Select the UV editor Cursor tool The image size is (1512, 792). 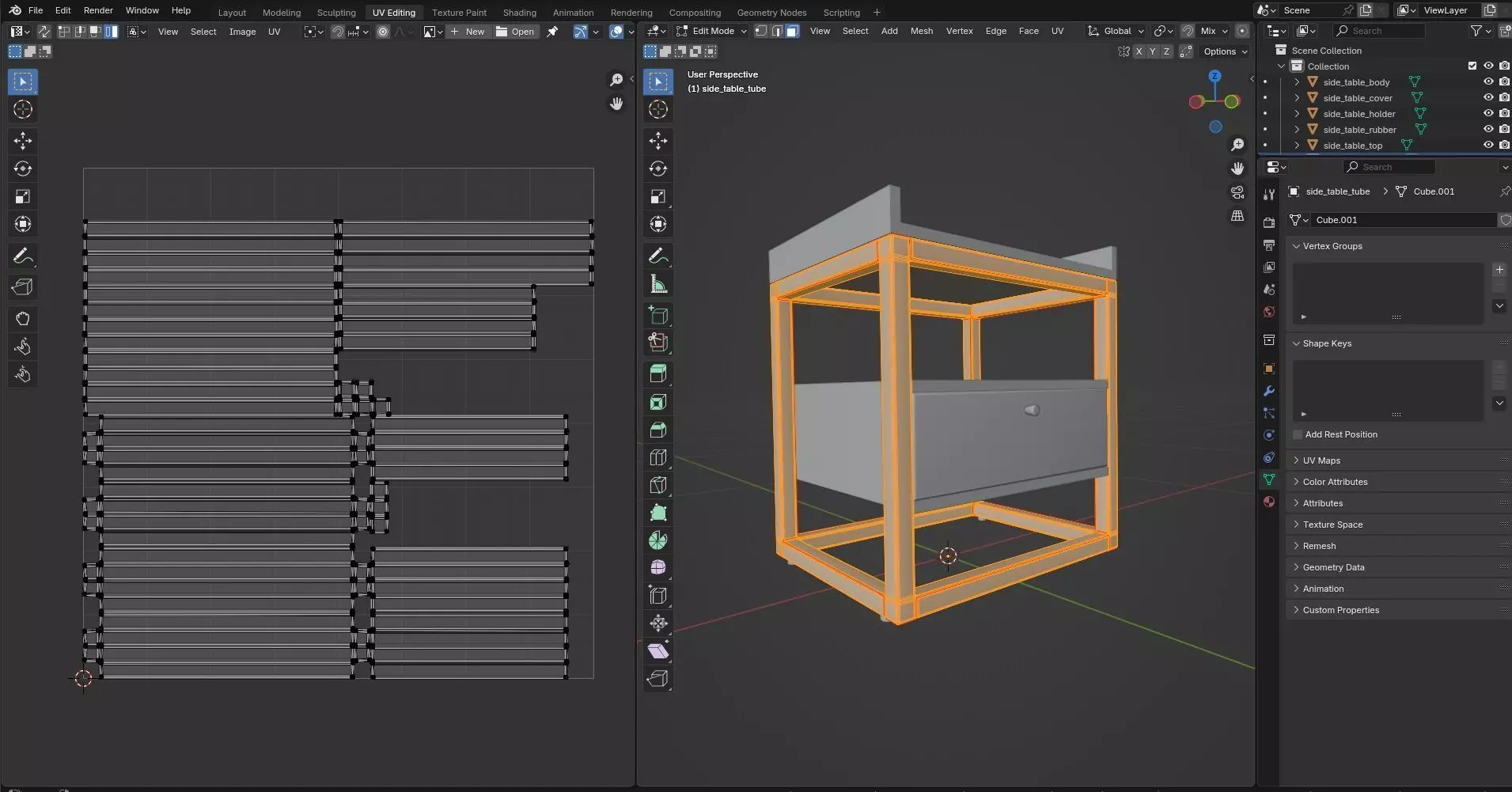23,109
